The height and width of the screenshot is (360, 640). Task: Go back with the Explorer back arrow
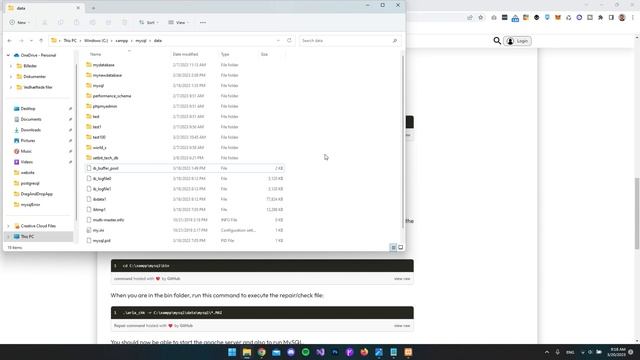10,41
